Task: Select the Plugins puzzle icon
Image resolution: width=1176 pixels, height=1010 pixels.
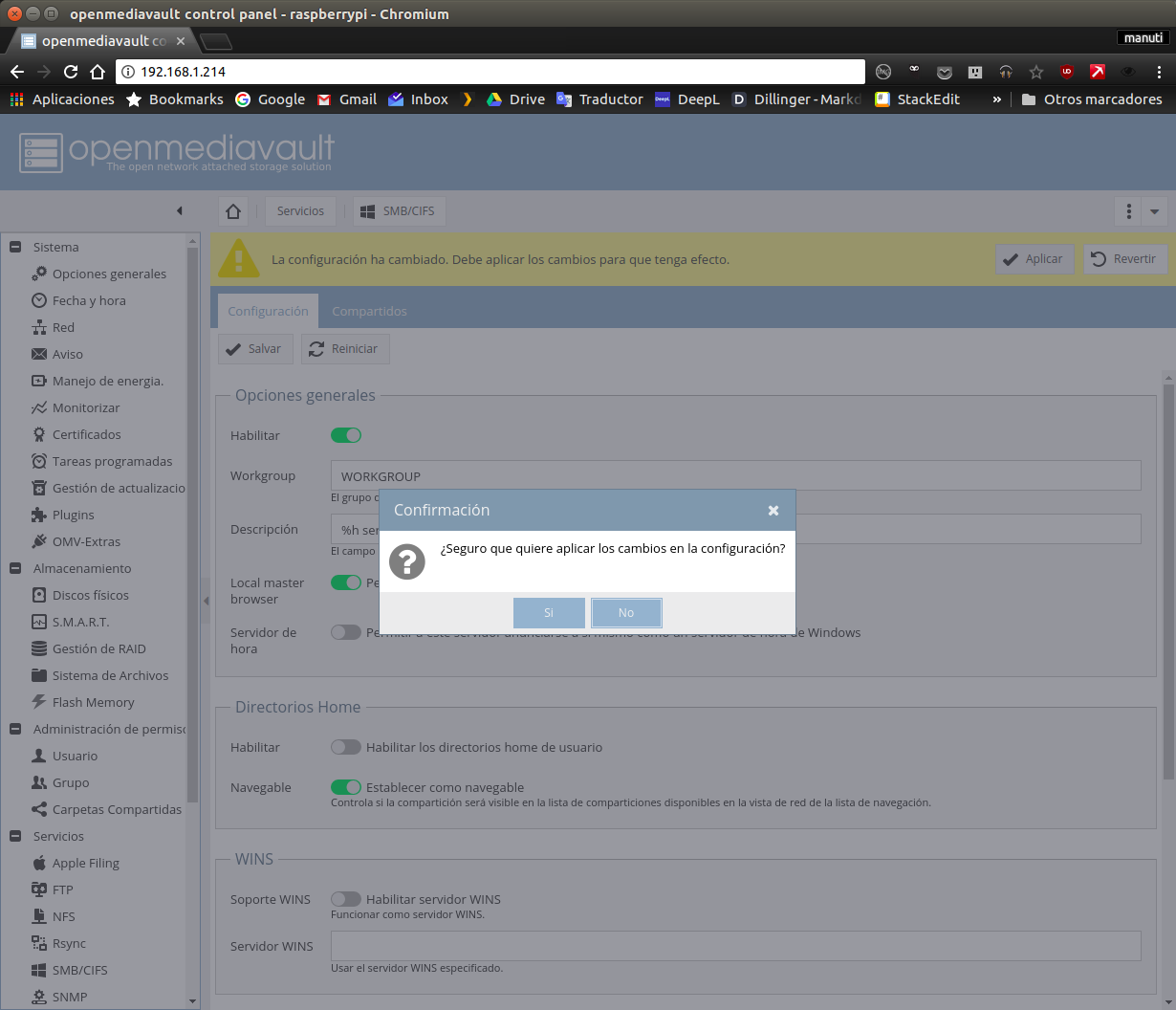Action: (39, 515)
